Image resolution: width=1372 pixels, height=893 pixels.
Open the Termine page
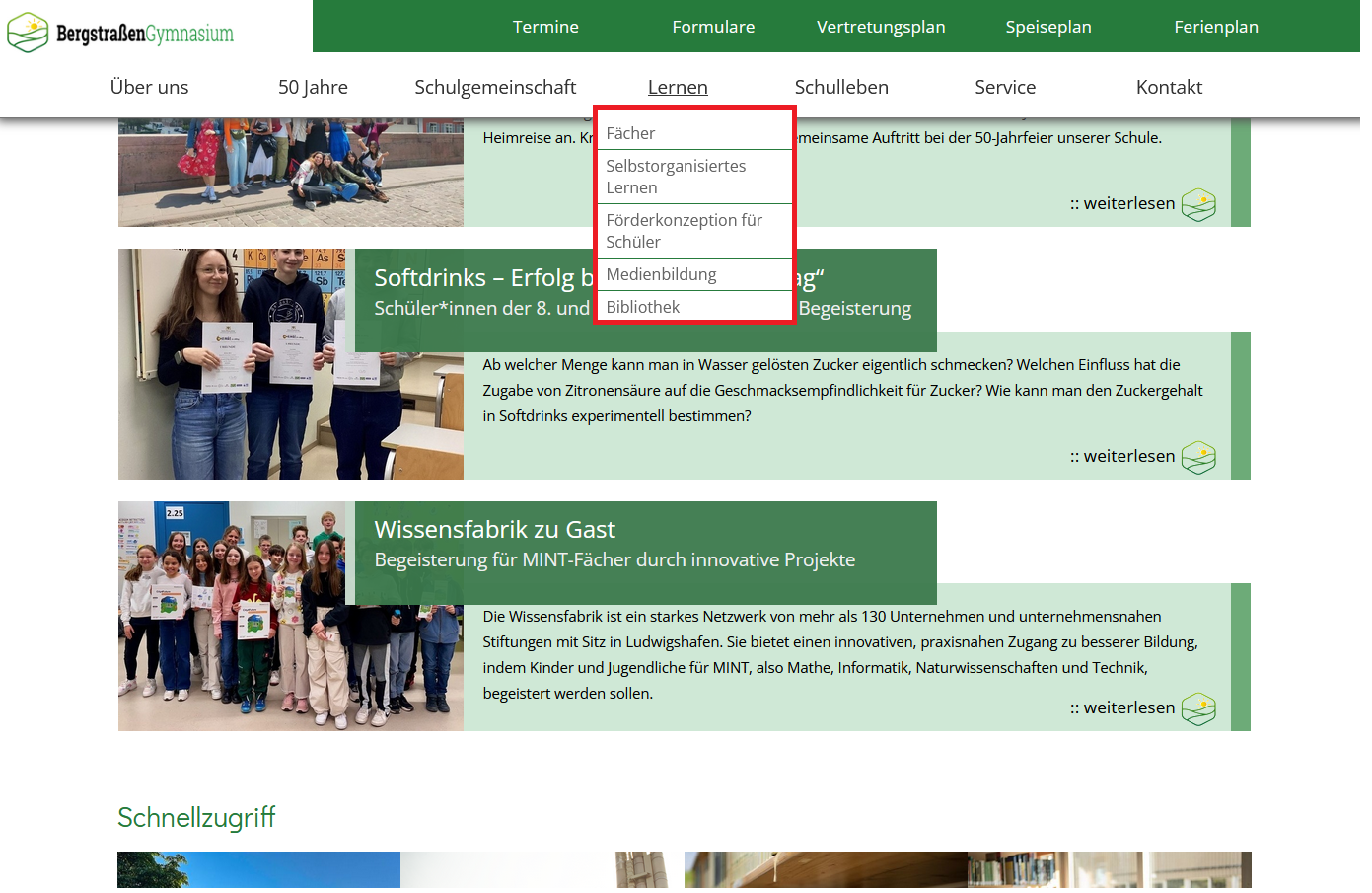click(x=545, y=27)
